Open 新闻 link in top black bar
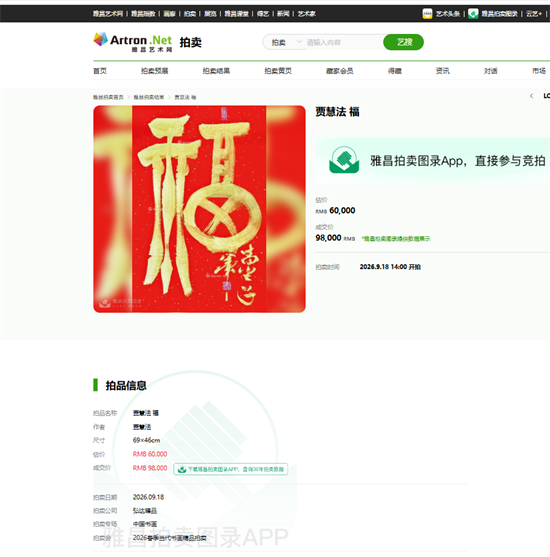Image resolution: width=550 pixels, height=557 pixels. click(283, 14)
